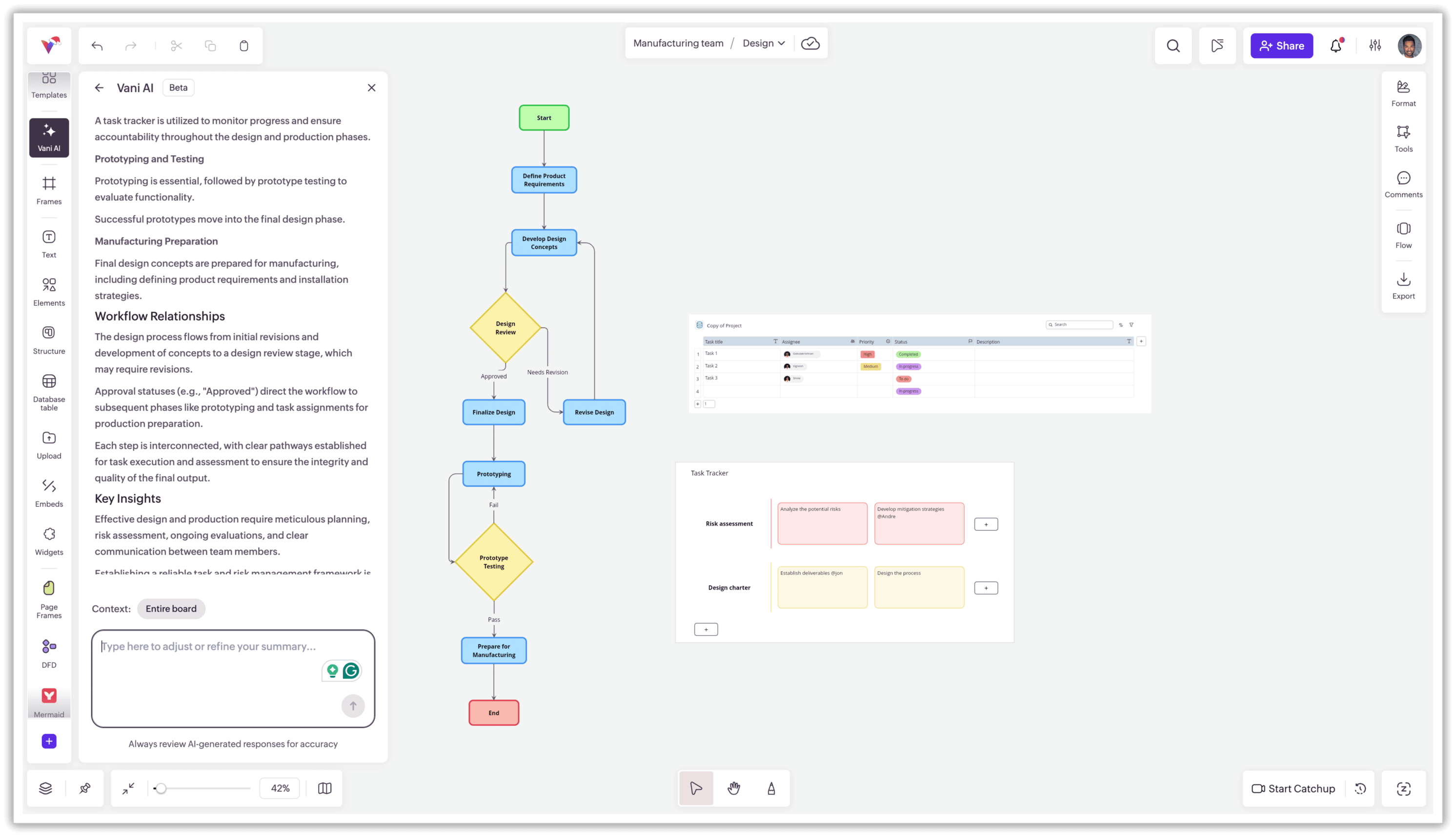Open the Frames tool in sidebar

tap(49, 190)
